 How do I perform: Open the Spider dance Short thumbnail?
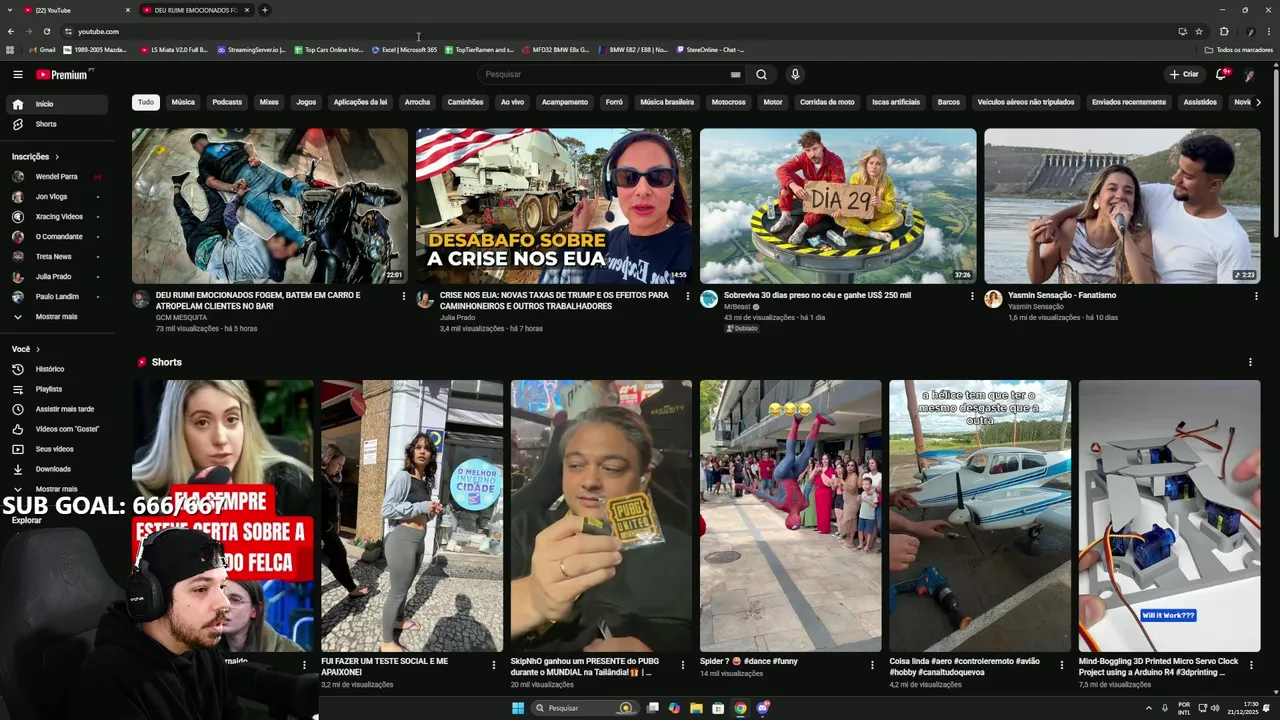[790, 516]
